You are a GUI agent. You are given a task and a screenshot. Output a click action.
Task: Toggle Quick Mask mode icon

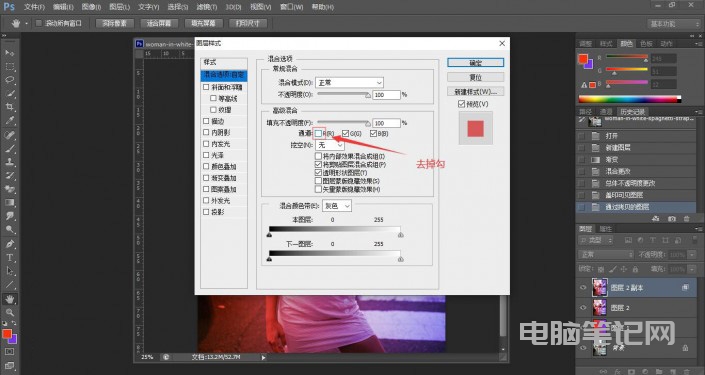click(x=9, y=352)
